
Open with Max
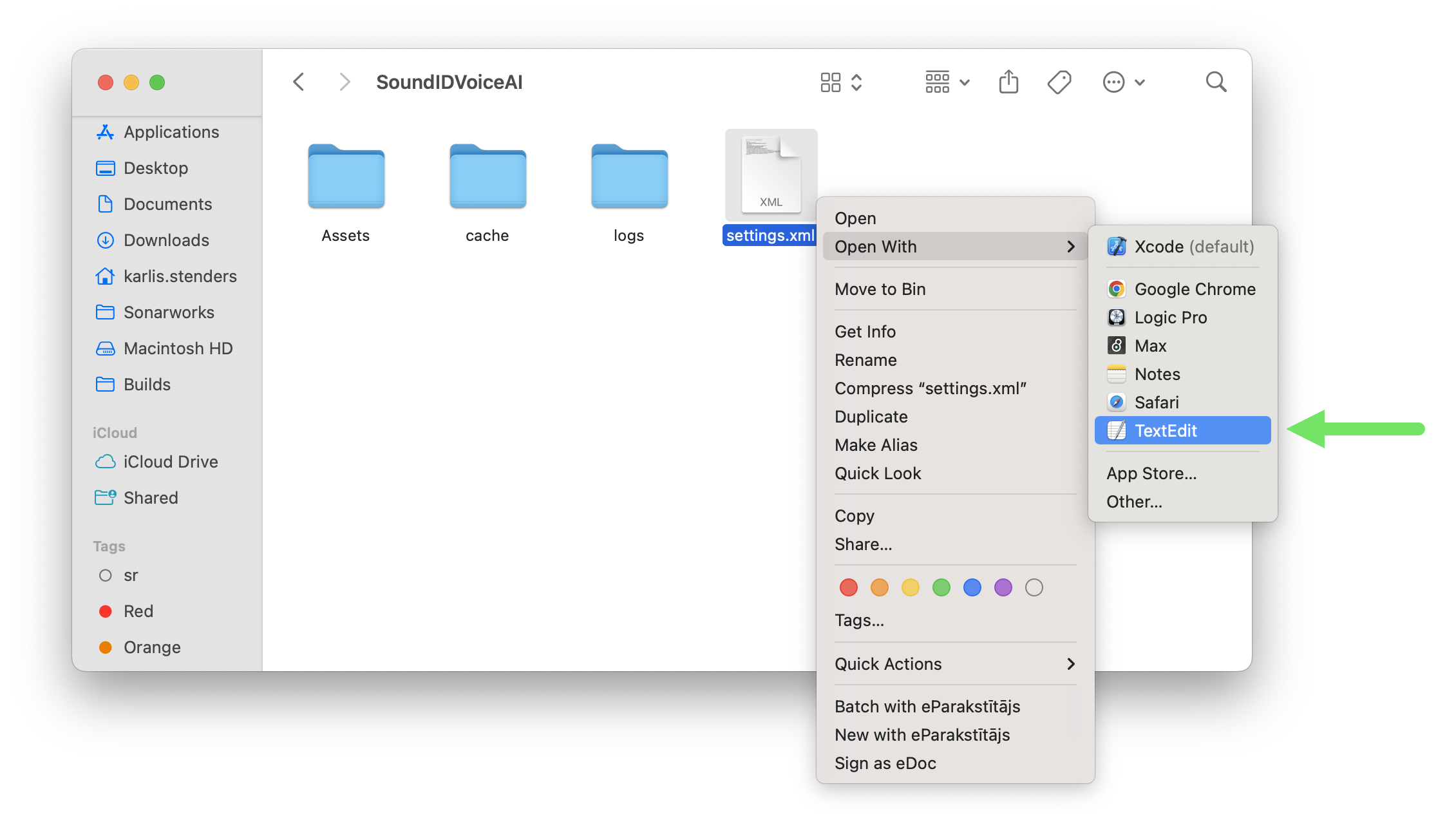(x=1182, y=346)
